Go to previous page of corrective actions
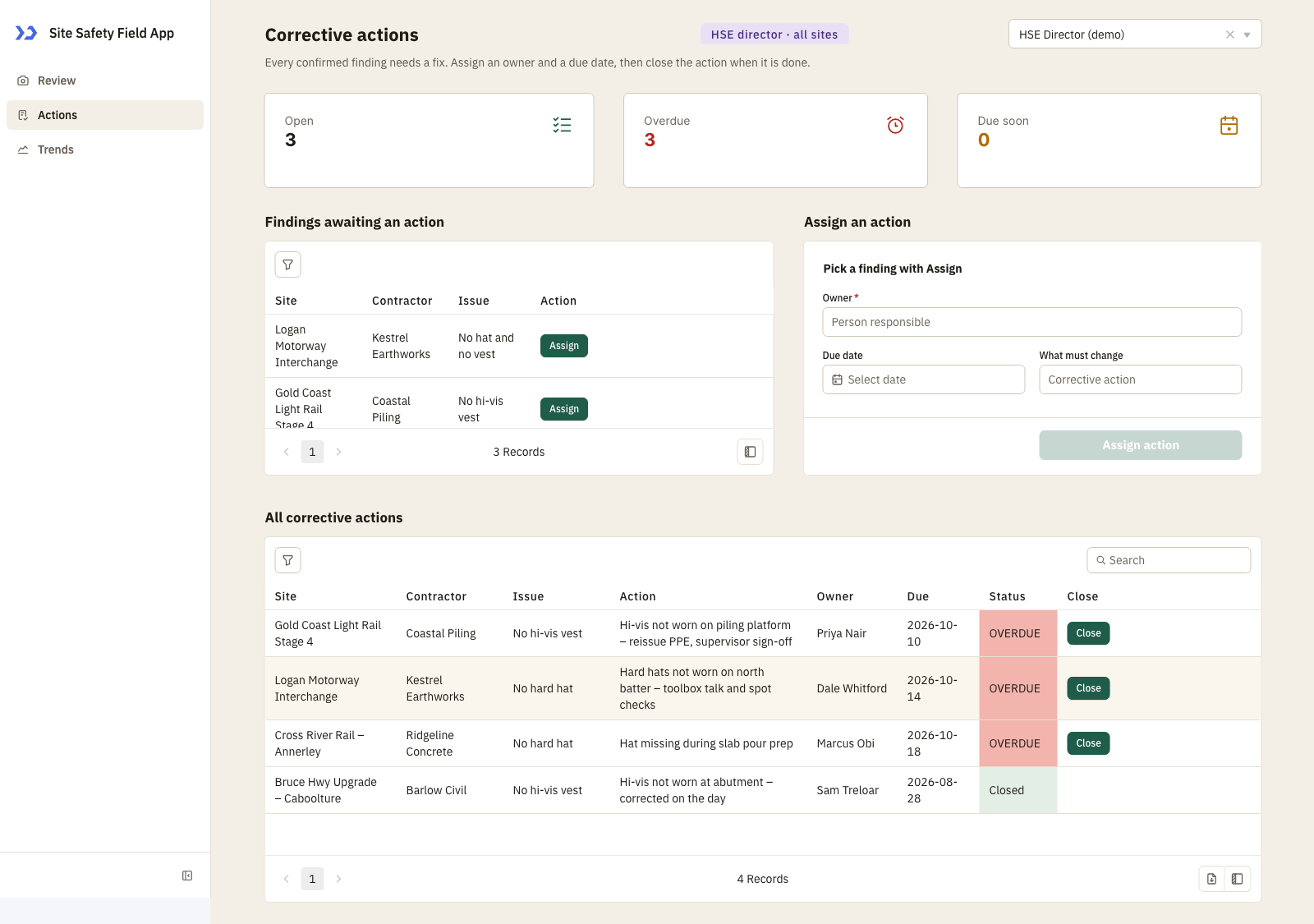The image size is (1314, 924). click(286, 879)
